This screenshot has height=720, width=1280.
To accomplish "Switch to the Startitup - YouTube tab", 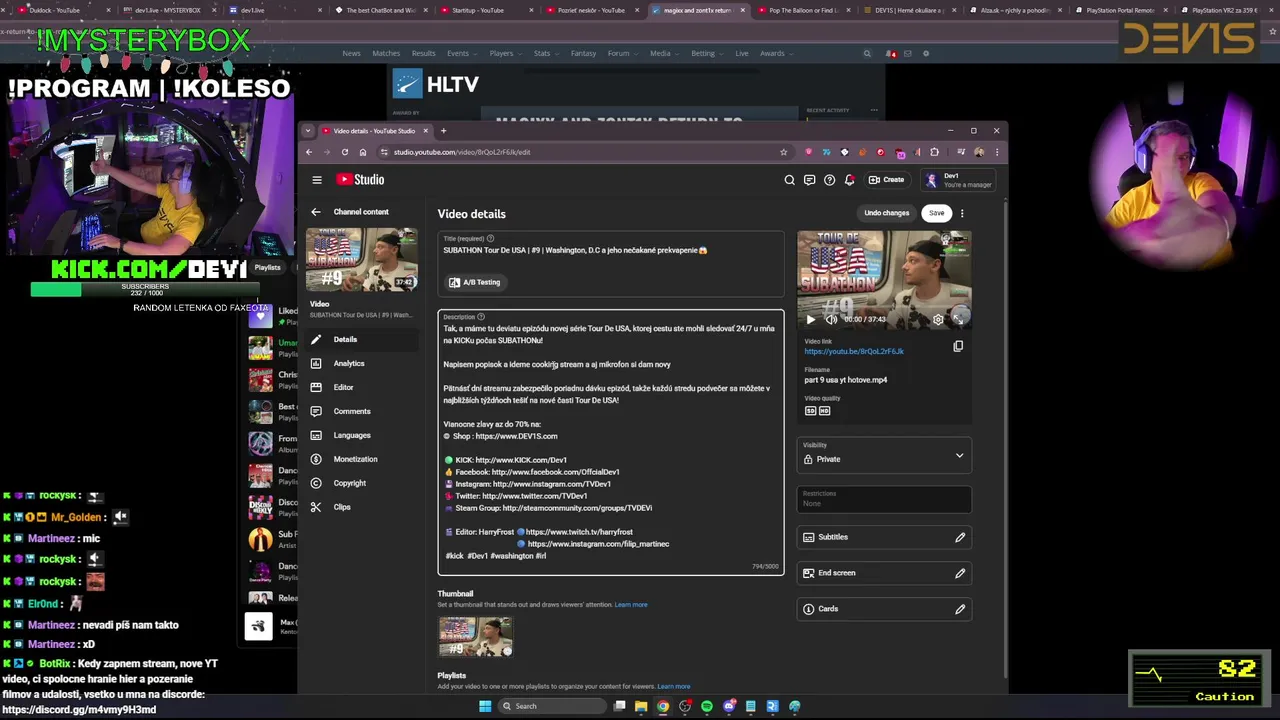I will pos(484,10).
